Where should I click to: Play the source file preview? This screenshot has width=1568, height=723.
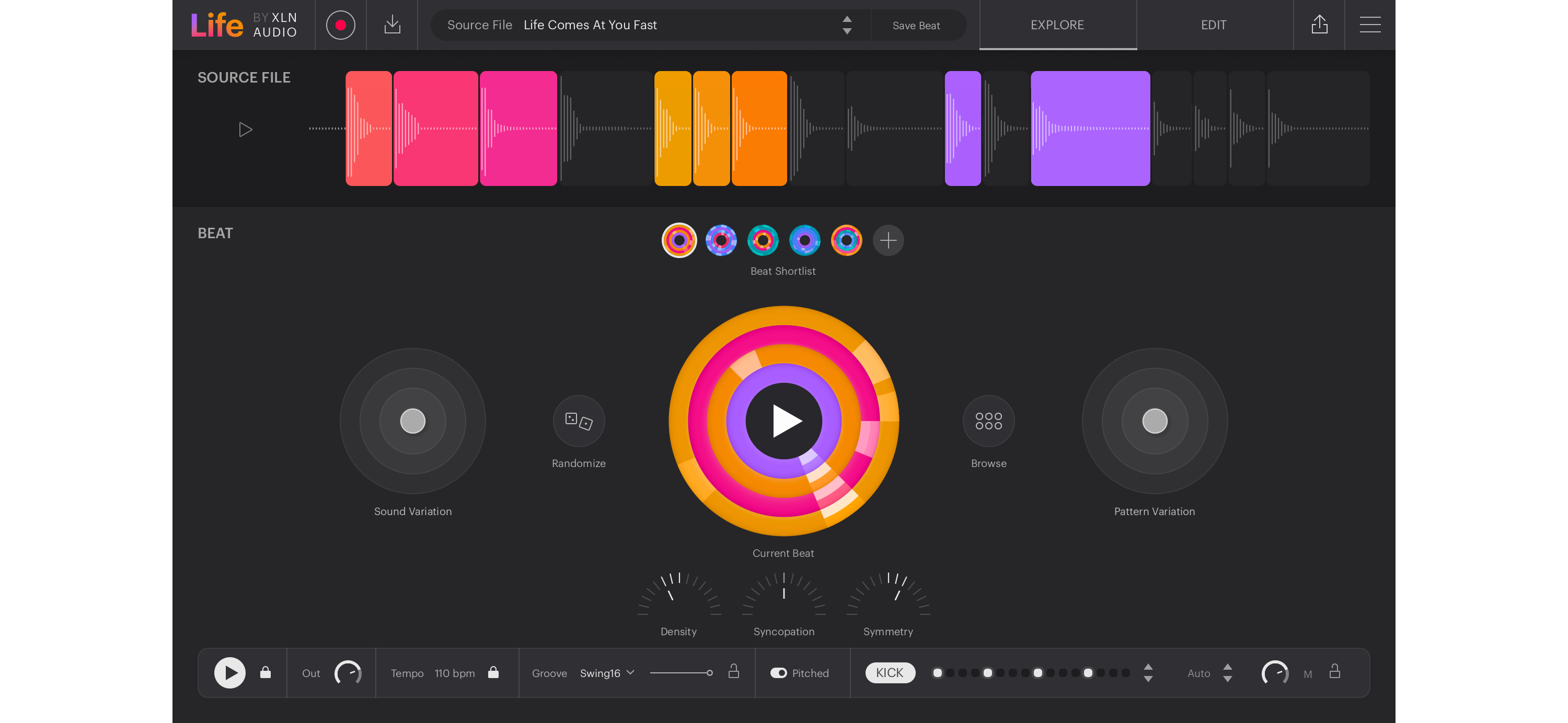[245, 130]
